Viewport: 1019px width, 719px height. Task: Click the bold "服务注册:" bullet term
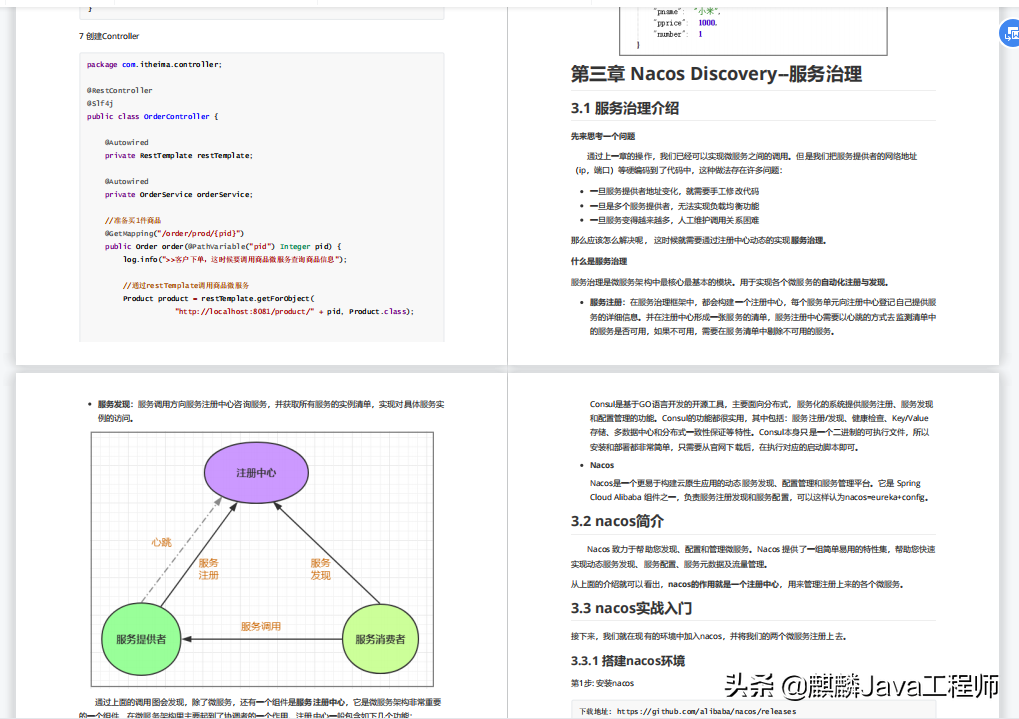[607, 302]
